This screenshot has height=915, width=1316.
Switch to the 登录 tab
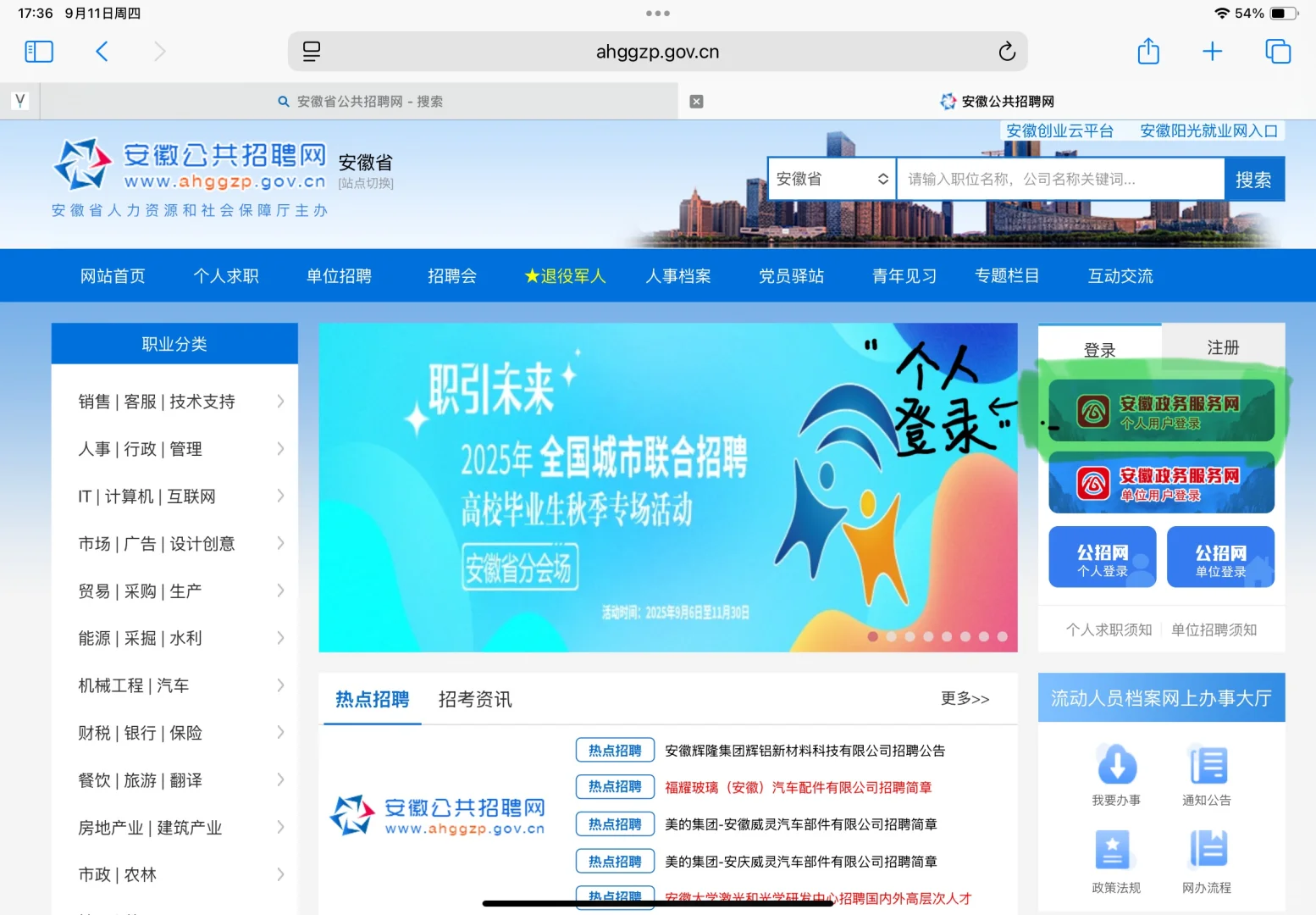pos(1099,349)
